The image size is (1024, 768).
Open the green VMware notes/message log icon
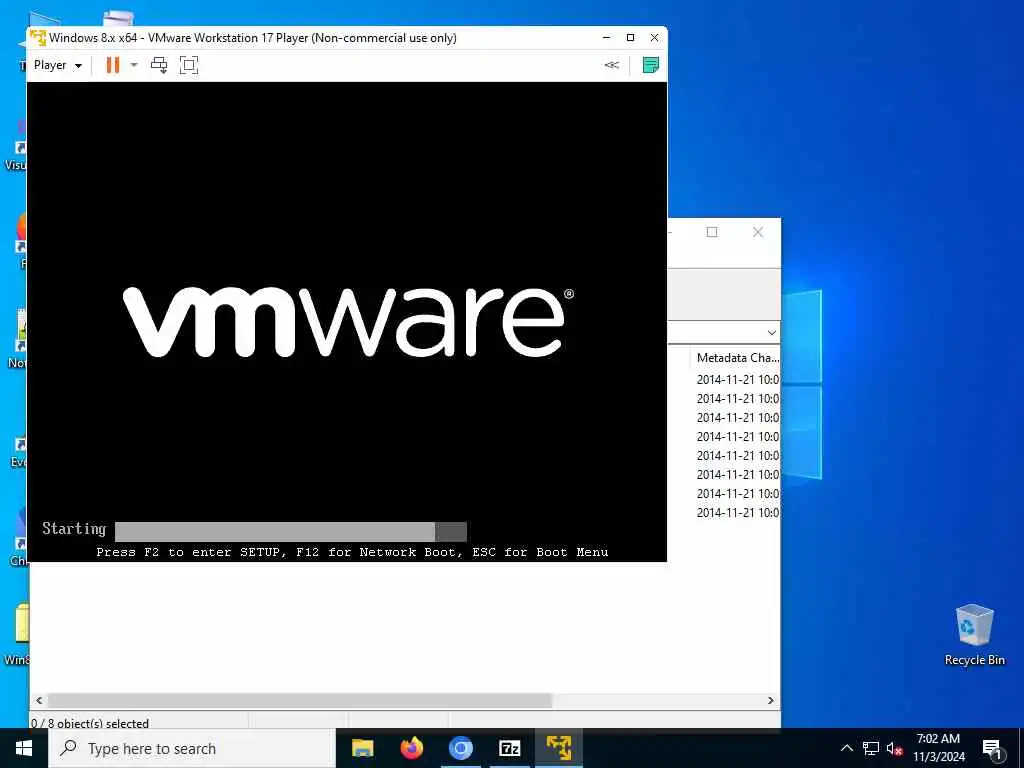coord(650,65)
